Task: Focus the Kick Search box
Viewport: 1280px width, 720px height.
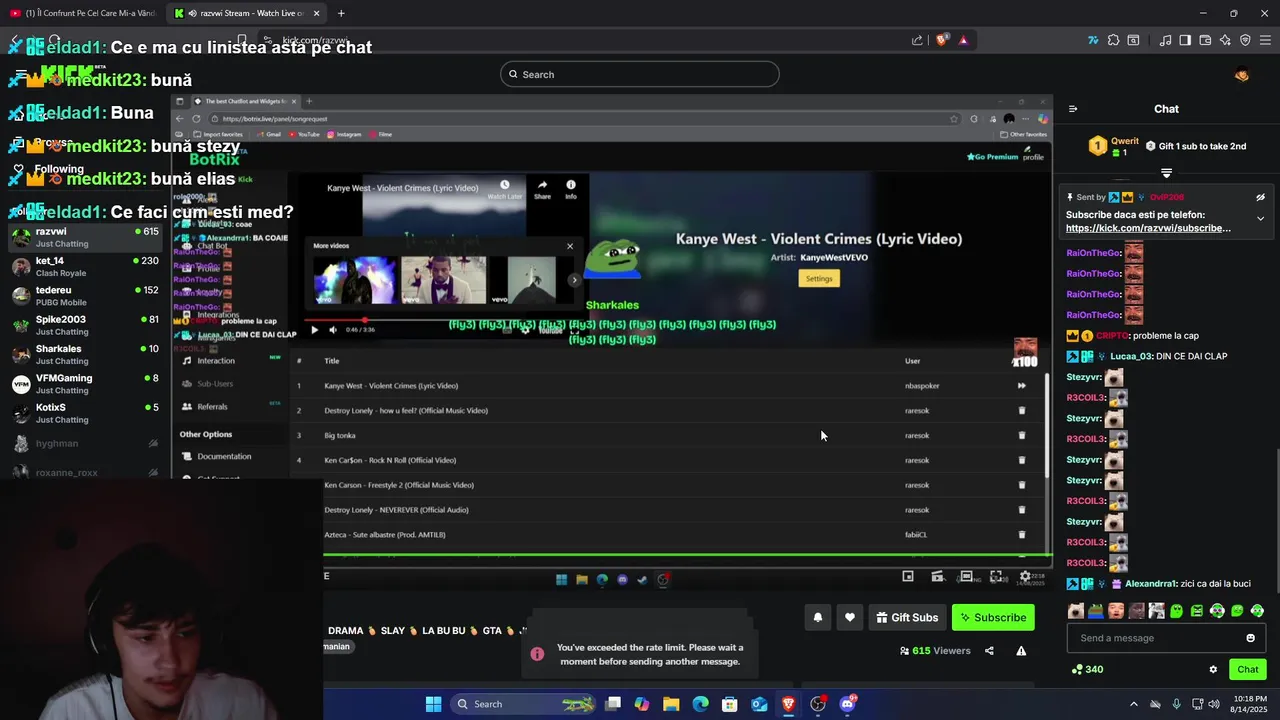Action: point(640,74)
